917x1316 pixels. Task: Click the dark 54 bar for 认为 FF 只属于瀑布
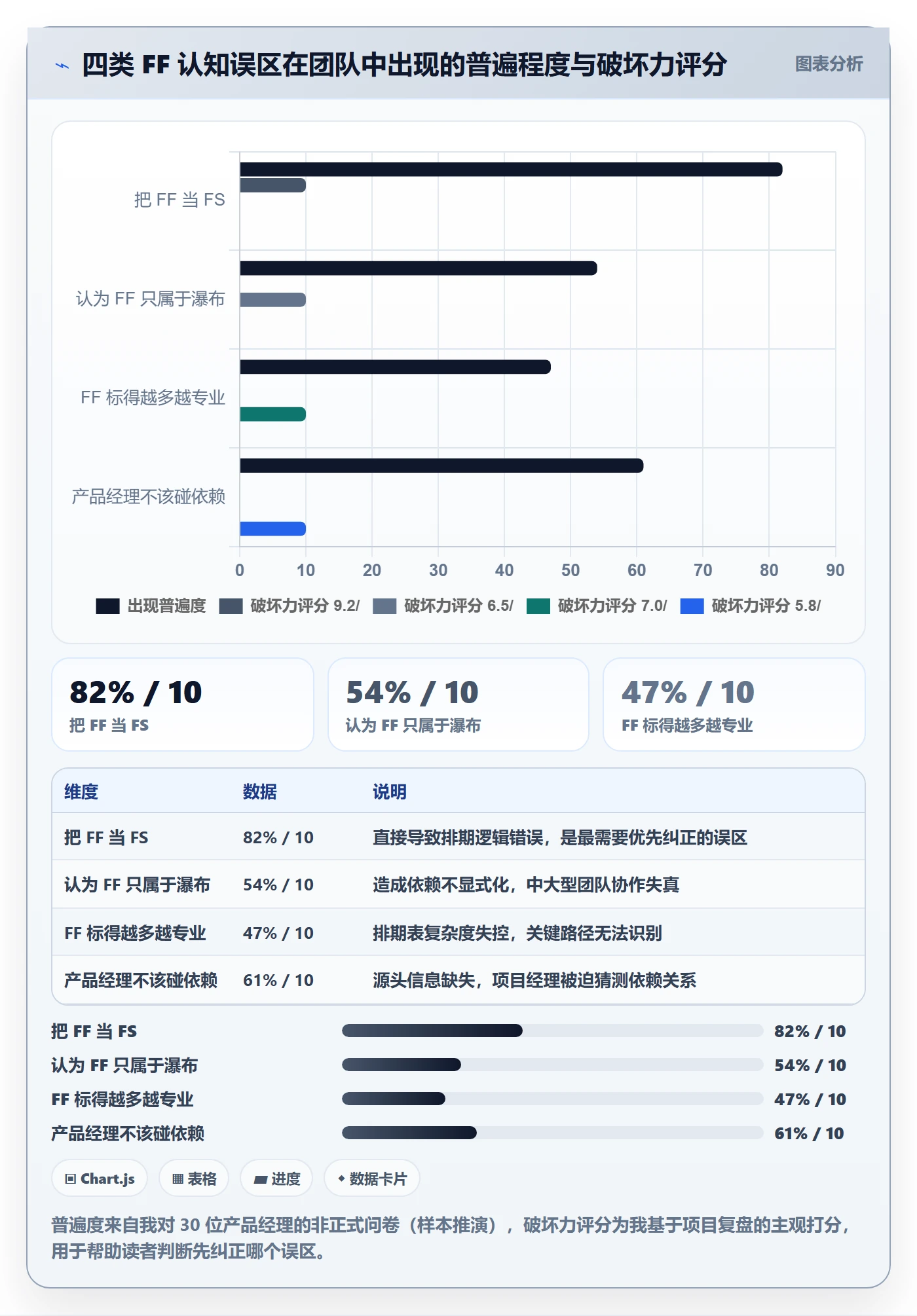pyautogui.click(x=419, y=268)
